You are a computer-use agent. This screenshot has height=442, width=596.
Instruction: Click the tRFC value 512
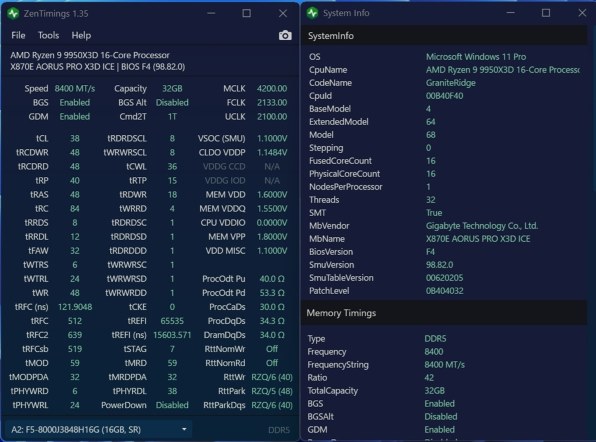coord(75,321)
